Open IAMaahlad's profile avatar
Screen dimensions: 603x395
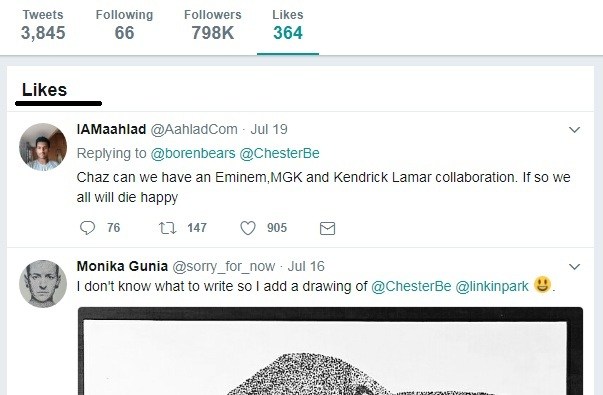[43, 147]
